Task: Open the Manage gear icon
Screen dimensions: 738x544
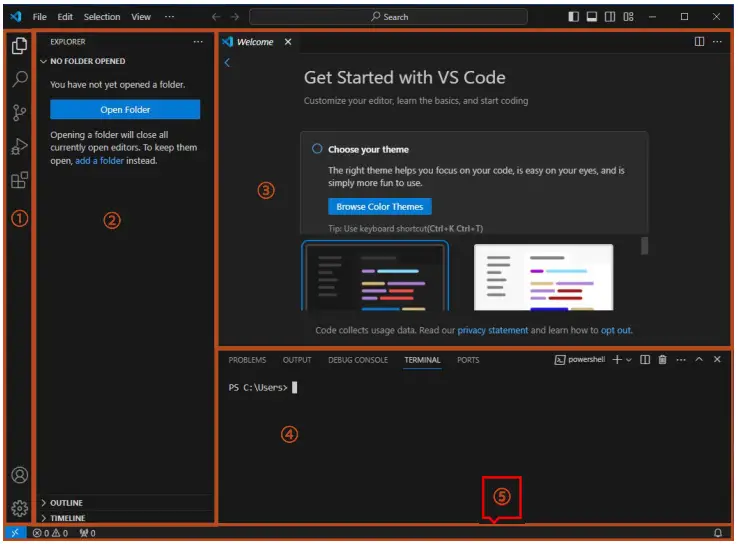Action: tap(19, 508)
